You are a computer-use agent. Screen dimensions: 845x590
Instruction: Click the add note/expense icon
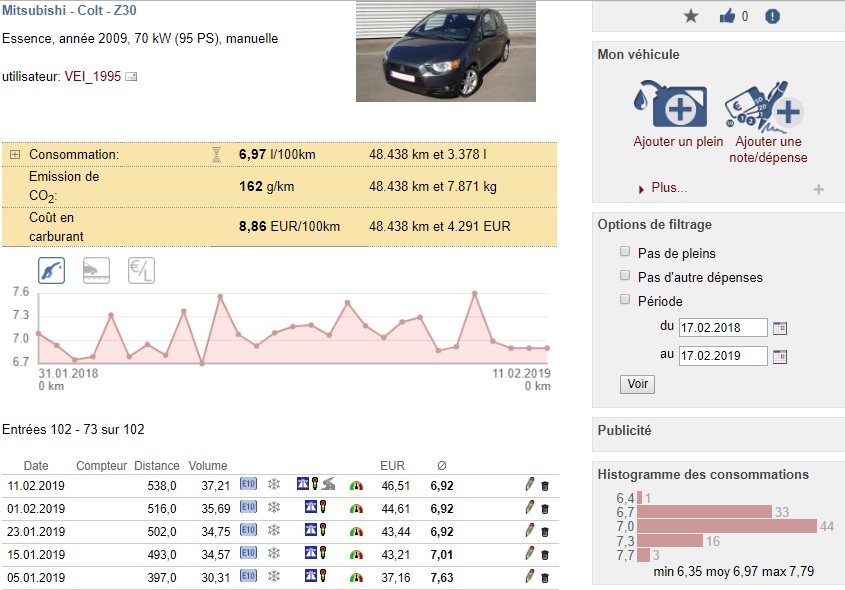[765, 106]
